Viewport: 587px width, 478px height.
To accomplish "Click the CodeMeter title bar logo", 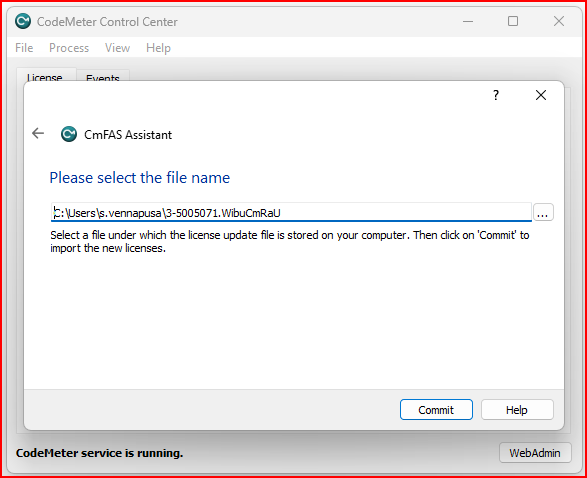I will pos(23,21).
